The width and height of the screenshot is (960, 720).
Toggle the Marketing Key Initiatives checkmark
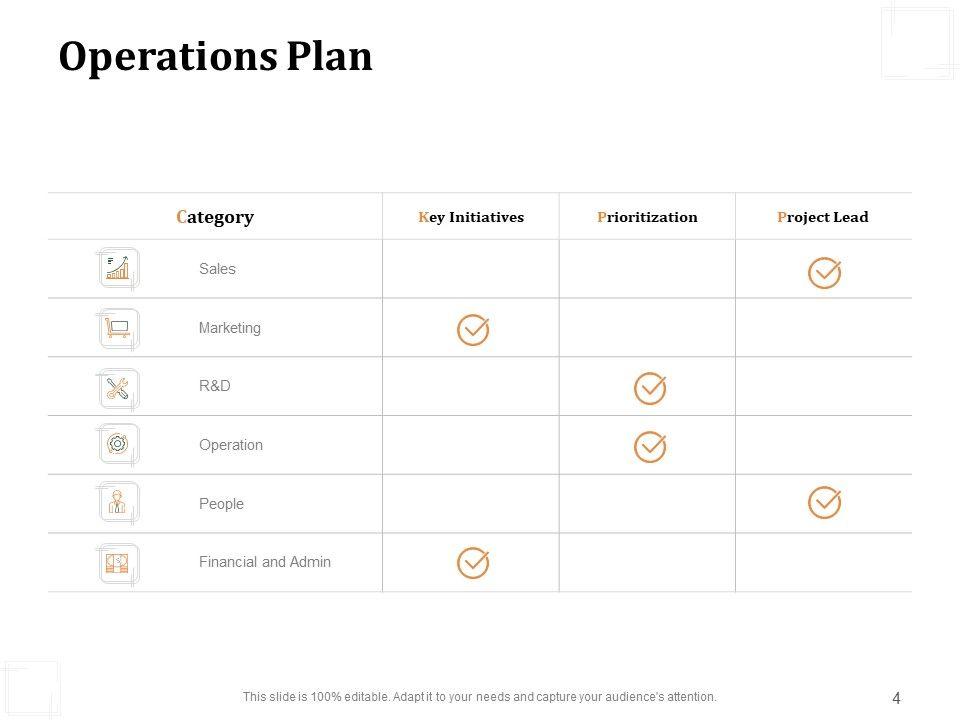(473, 329)
